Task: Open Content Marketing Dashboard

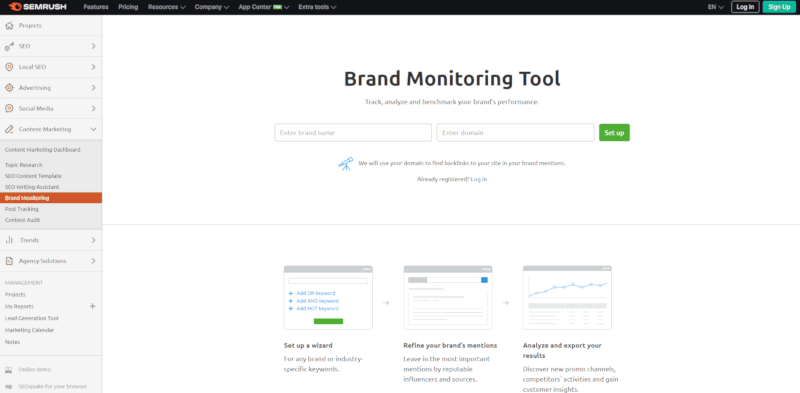Action: 42,150
